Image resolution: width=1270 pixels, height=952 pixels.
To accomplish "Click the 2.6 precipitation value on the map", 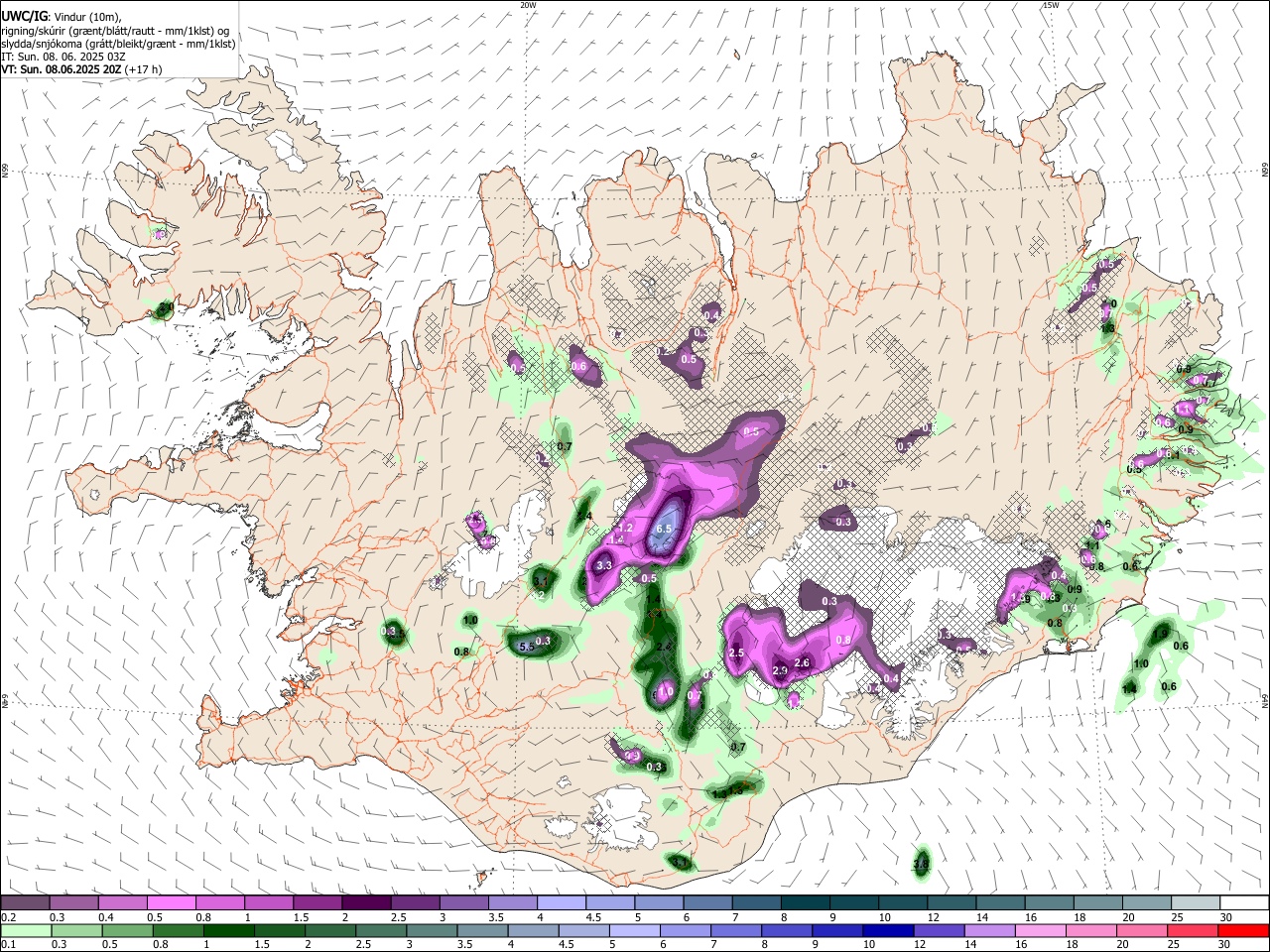I will pyautogui.click(x=803, y=662).
